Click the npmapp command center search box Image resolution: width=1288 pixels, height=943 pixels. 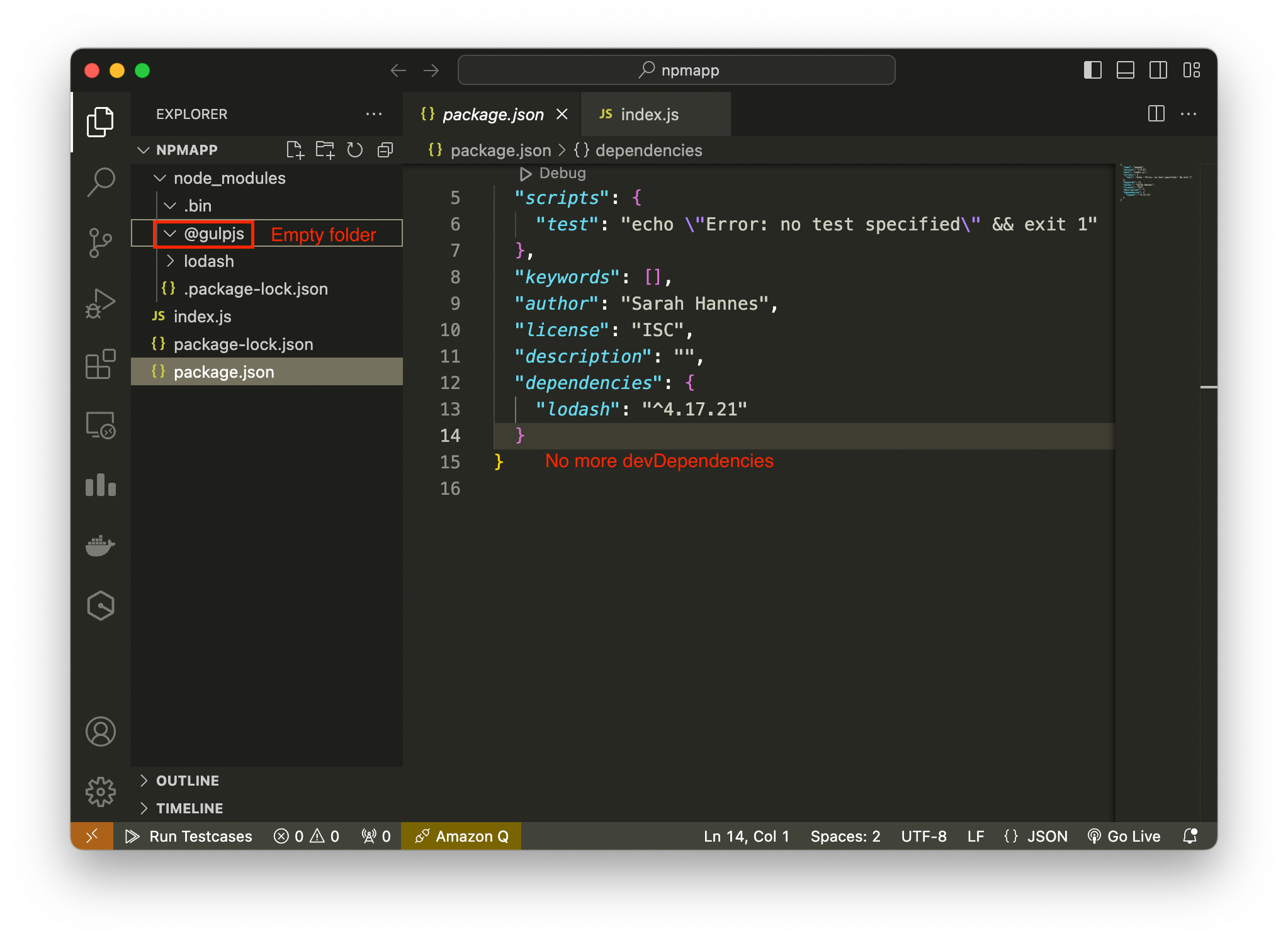click(x=677, y=70)
